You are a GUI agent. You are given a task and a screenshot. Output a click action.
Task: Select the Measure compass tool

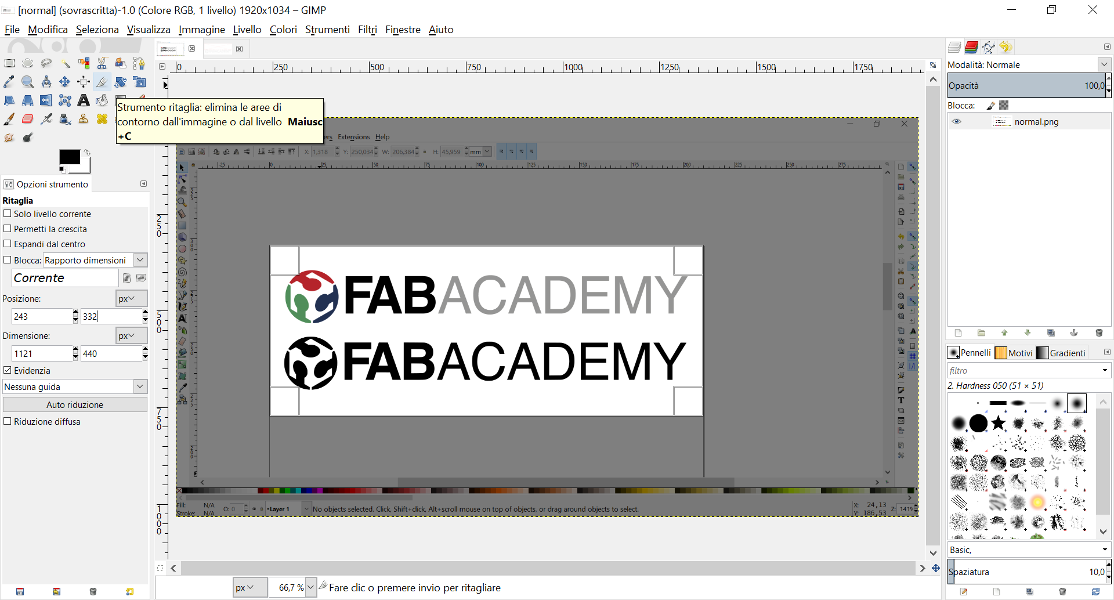(x=46, y=82)
